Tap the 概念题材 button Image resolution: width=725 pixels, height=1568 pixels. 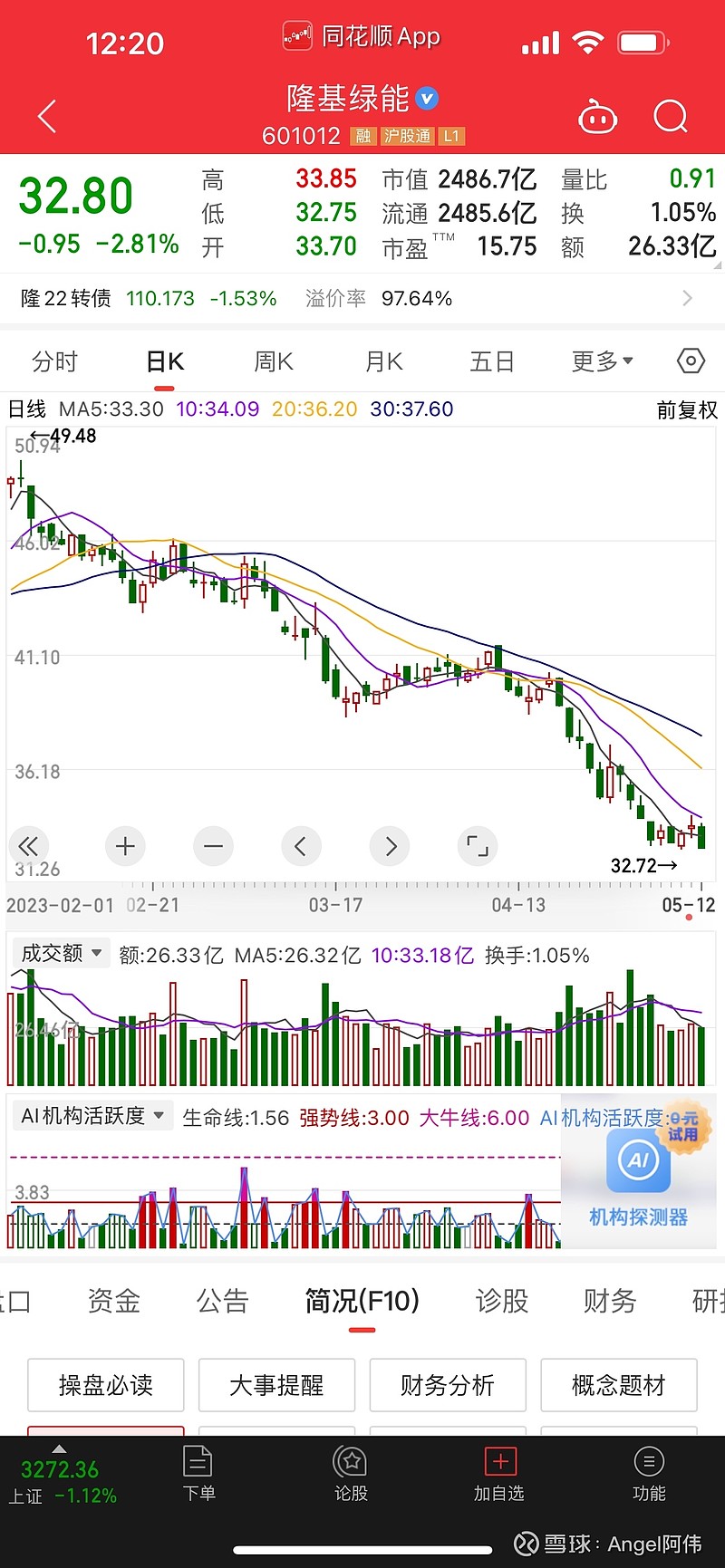tap(619, 1385)
